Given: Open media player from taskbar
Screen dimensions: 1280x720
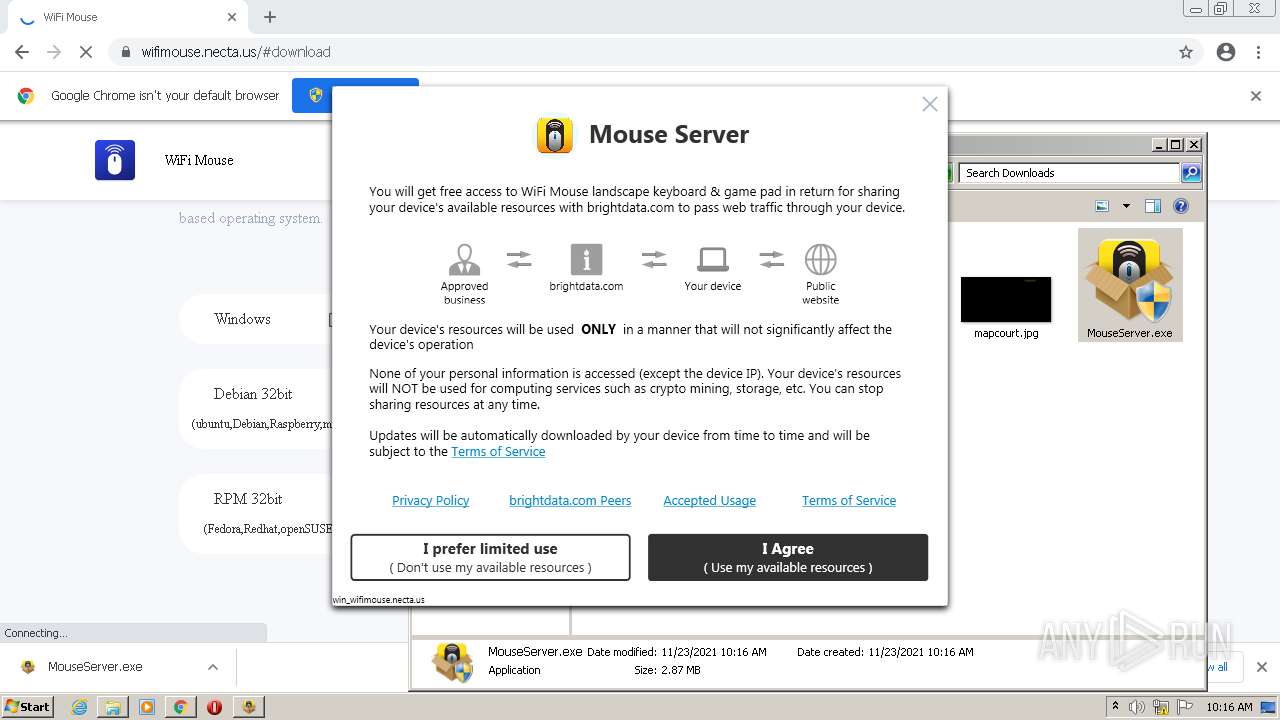Looking at the screenshot, I should [x=147, y=707].
